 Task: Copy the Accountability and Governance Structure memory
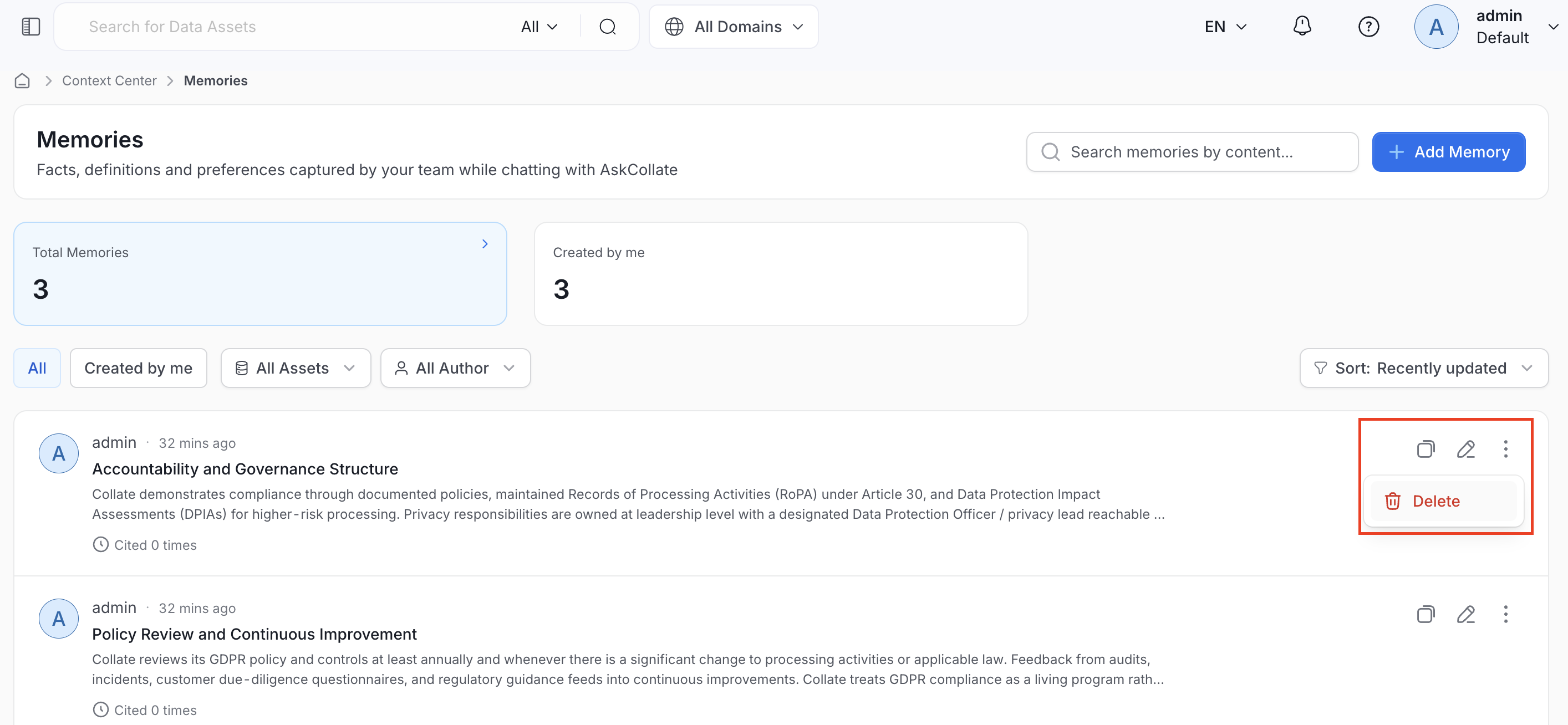click(x=1426, y=449)
